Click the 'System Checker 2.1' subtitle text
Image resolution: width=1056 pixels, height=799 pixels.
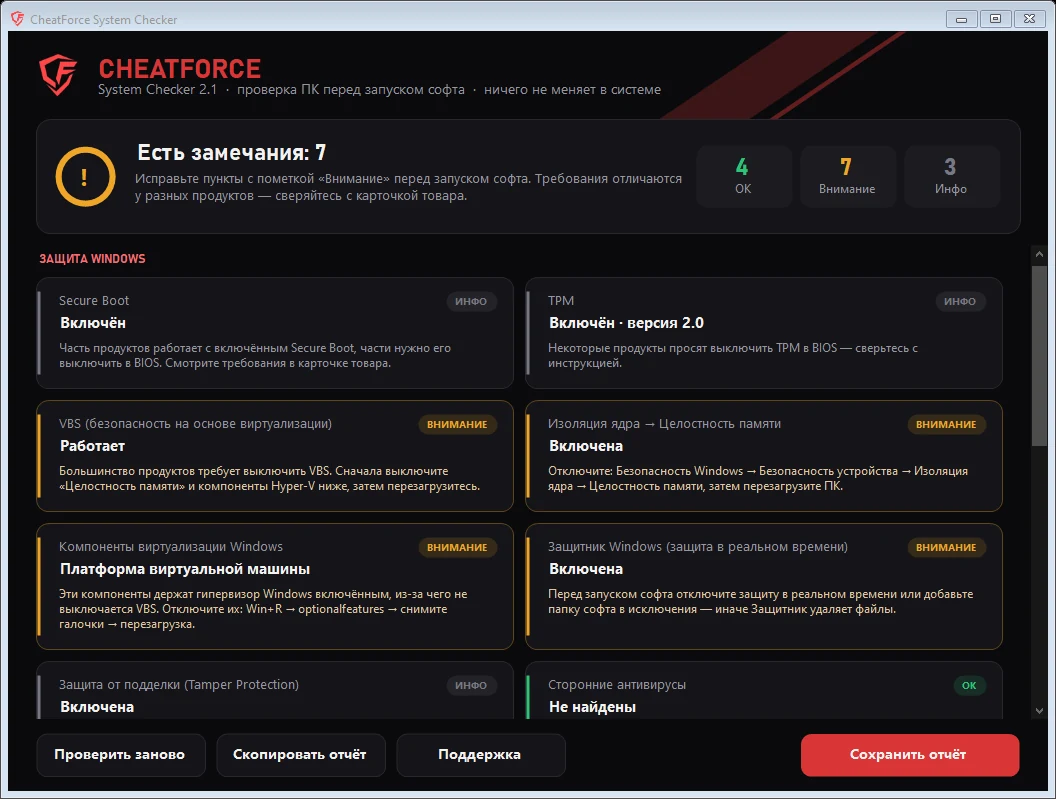tap(158, 90)
